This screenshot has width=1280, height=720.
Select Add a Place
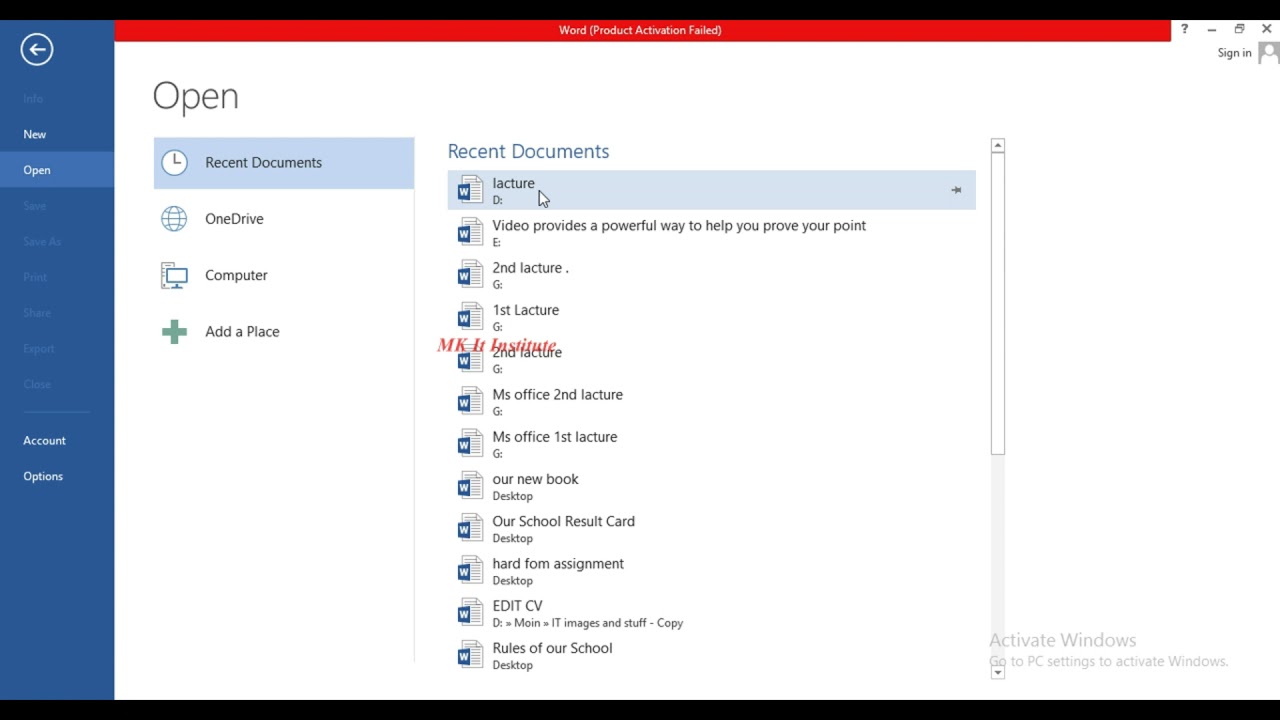(284, 332)
